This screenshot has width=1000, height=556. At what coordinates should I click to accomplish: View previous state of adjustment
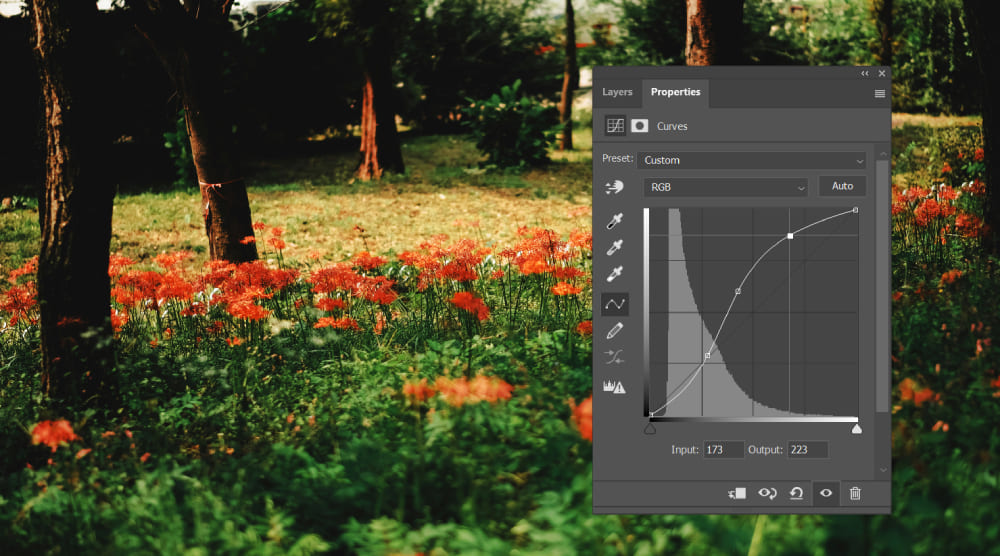tap(767, 494)
